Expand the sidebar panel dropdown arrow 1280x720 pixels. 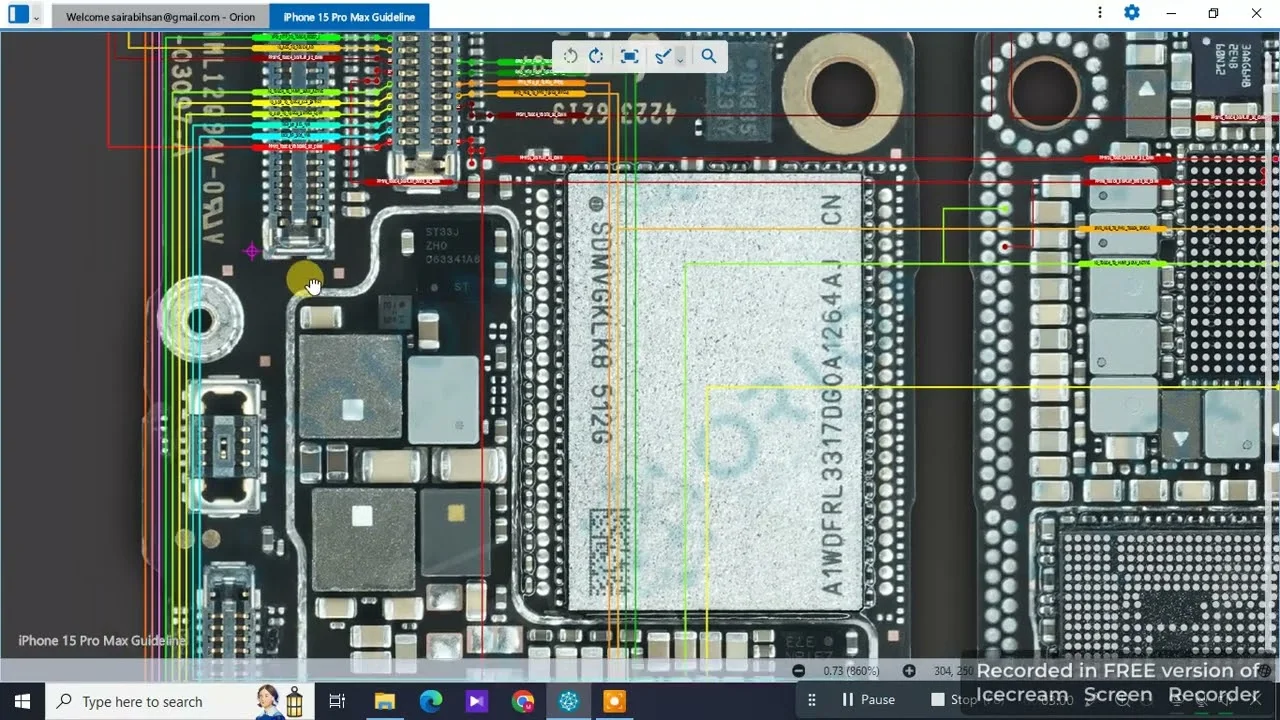click(x=37, y=16)
